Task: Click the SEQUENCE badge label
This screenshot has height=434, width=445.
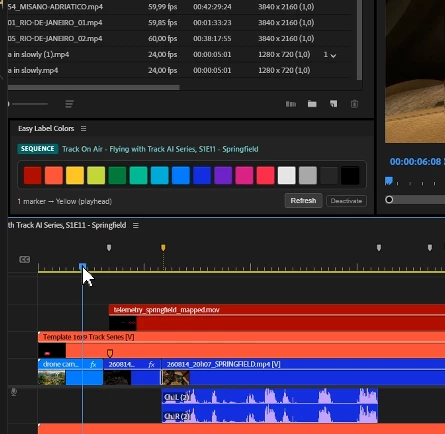Action: 38,149
